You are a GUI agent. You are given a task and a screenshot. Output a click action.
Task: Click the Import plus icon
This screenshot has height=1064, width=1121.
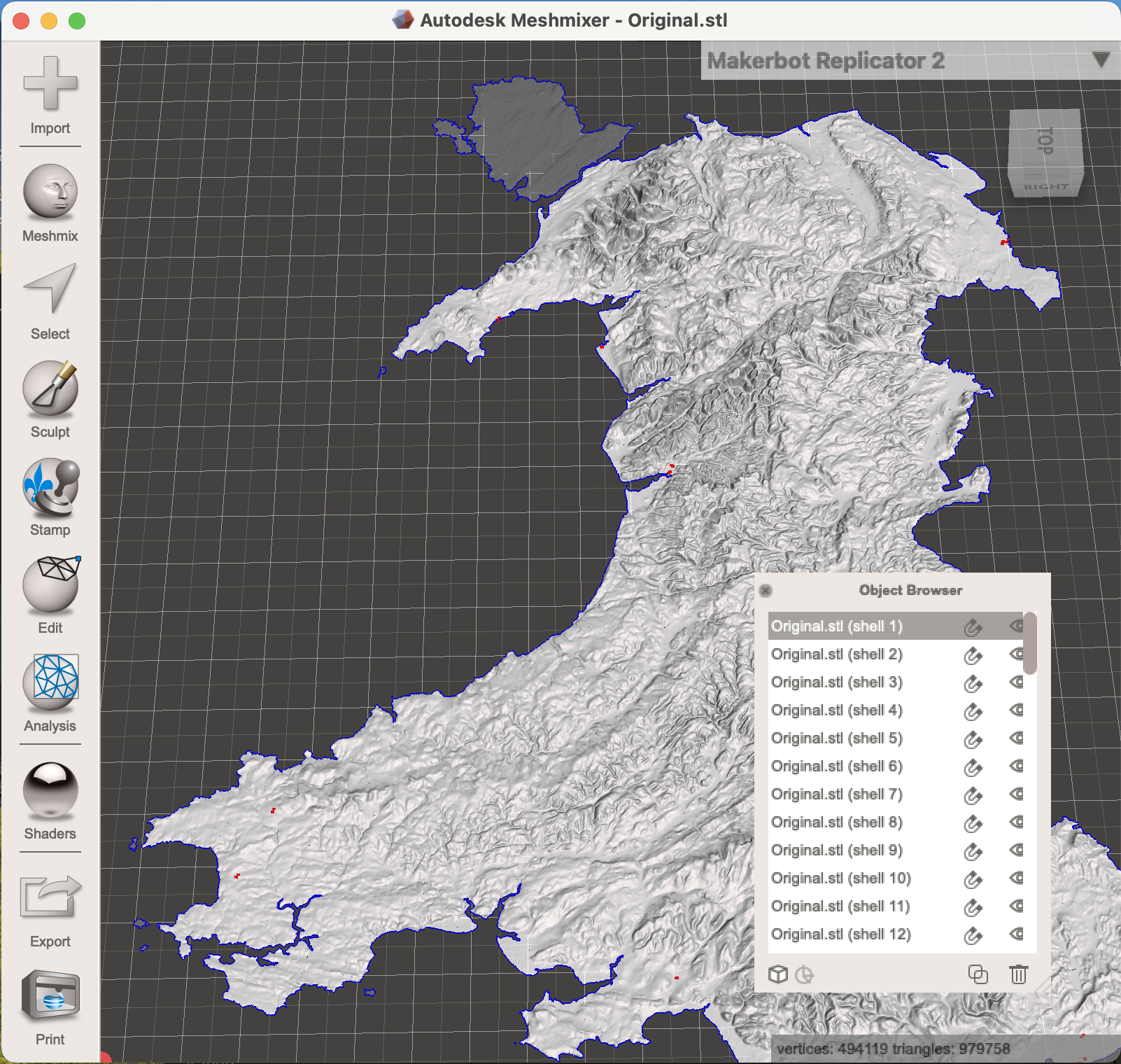click(x=50, y=84)
